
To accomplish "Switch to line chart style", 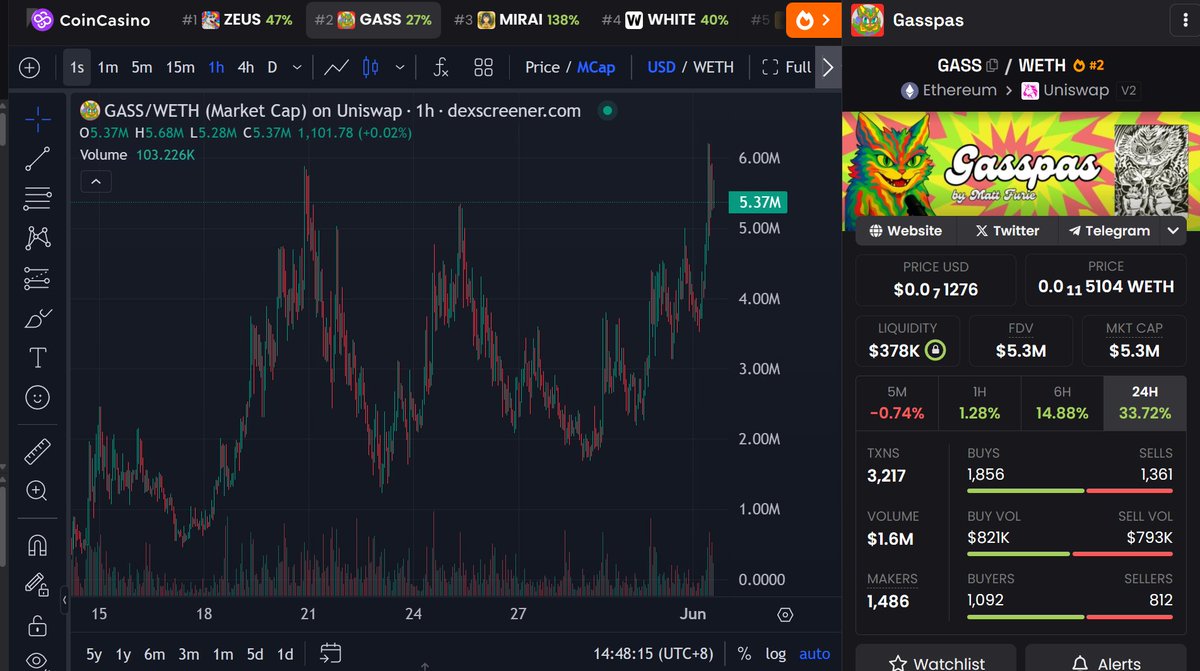I will (x=336, y=68).
